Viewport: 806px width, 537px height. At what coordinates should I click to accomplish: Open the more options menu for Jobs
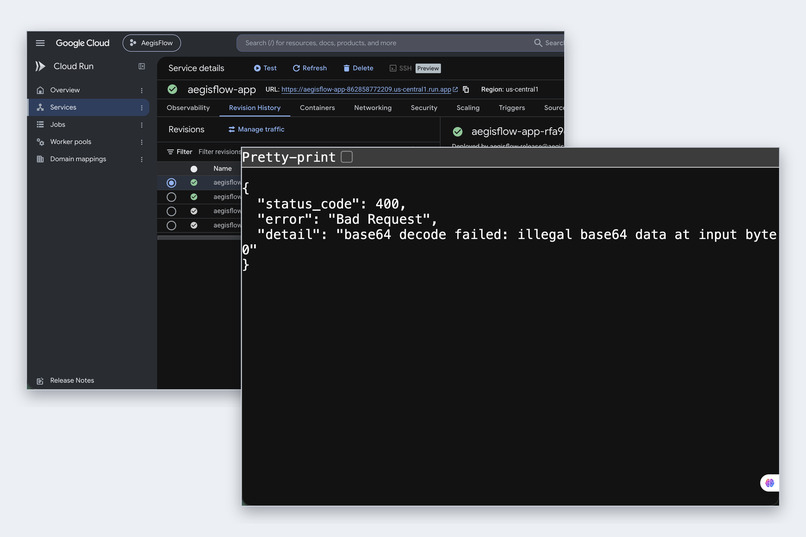pyautogui.click(x=141, y=125)
